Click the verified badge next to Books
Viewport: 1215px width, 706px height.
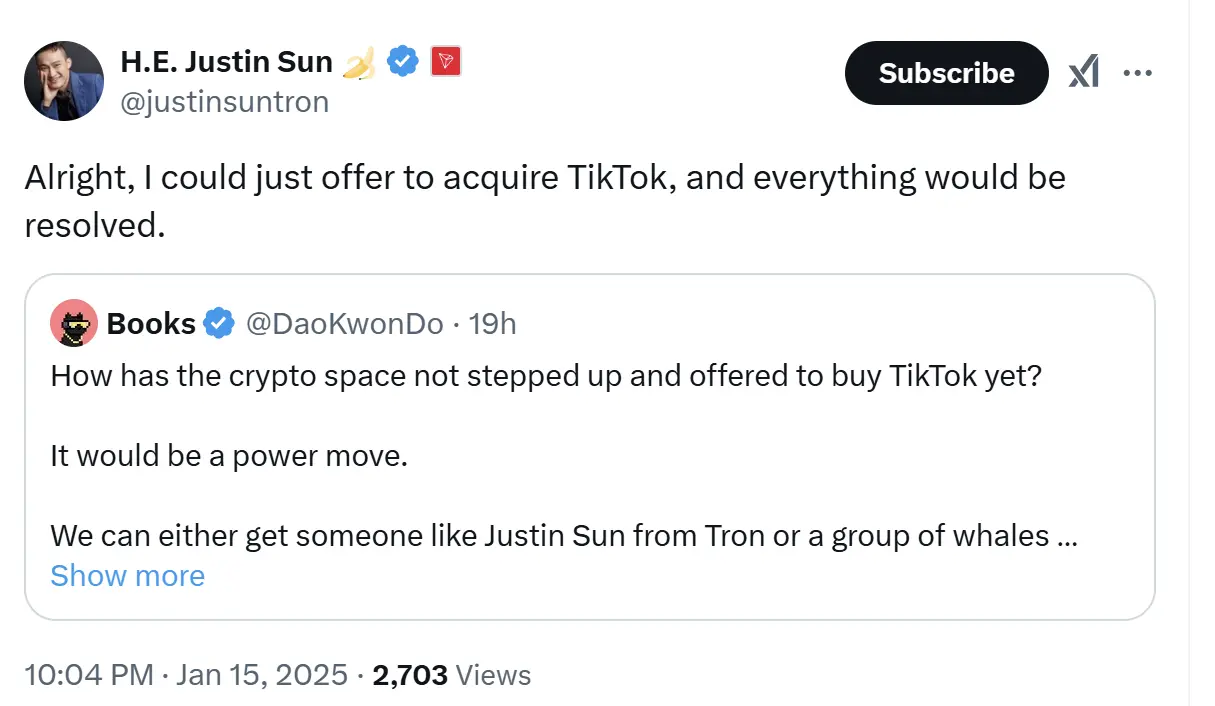219,323
